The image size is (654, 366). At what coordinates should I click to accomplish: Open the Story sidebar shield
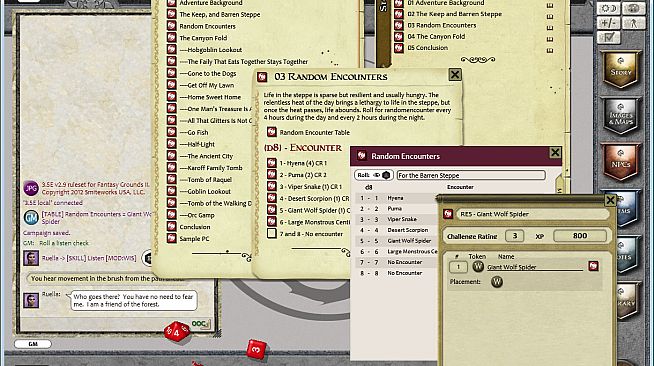pos(621,70)
